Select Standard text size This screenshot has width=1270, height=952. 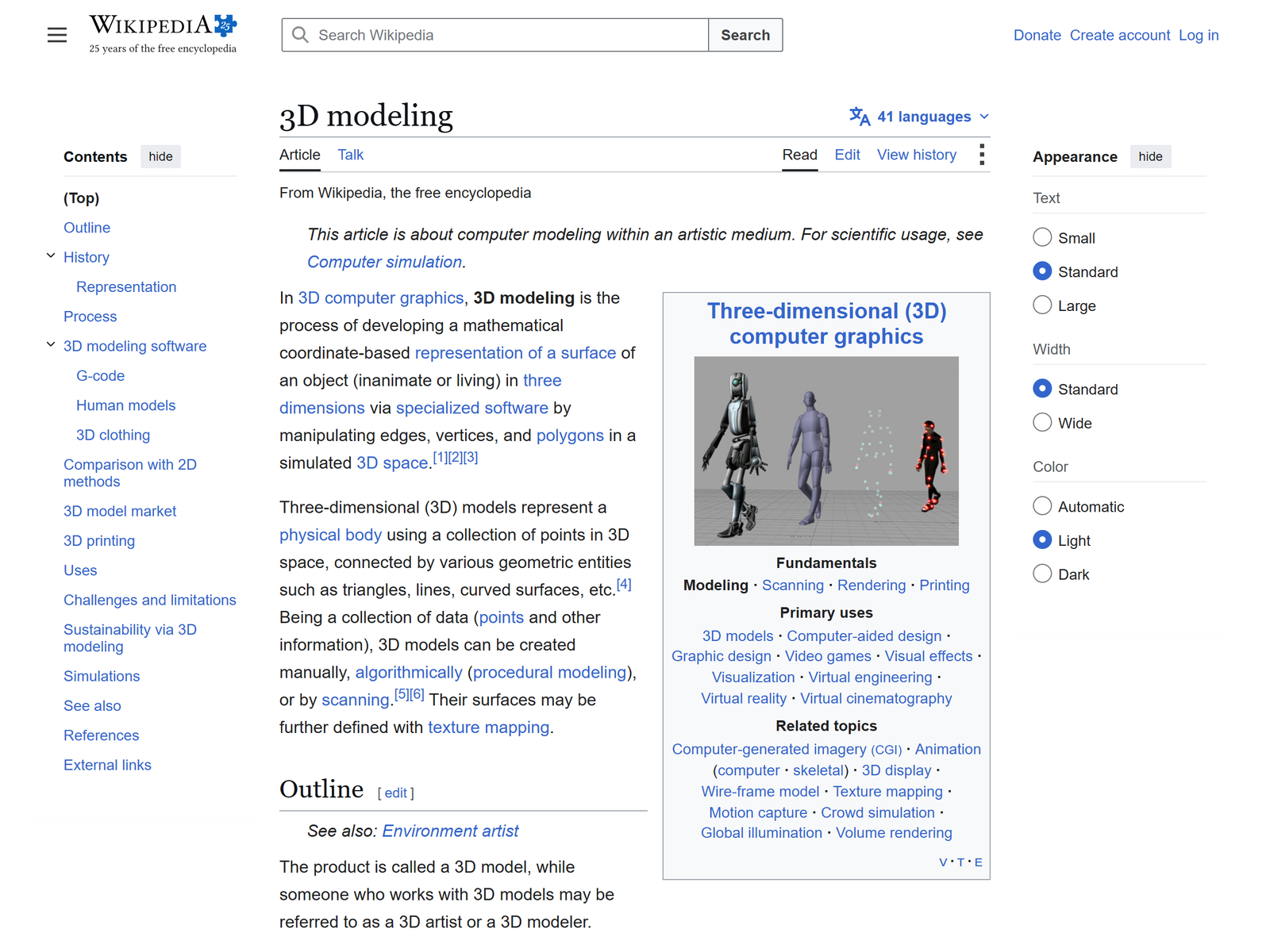[1042, 271]
